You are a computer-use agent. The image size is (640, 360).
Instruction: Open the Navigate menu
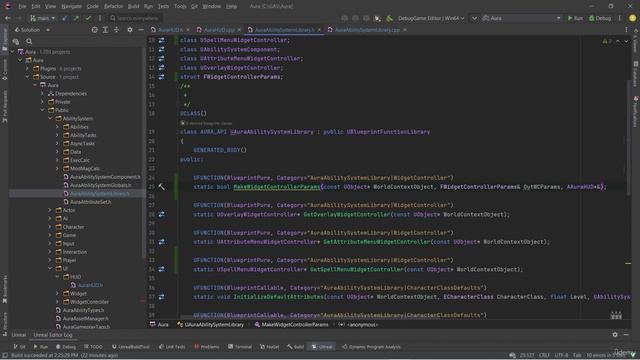71,6
